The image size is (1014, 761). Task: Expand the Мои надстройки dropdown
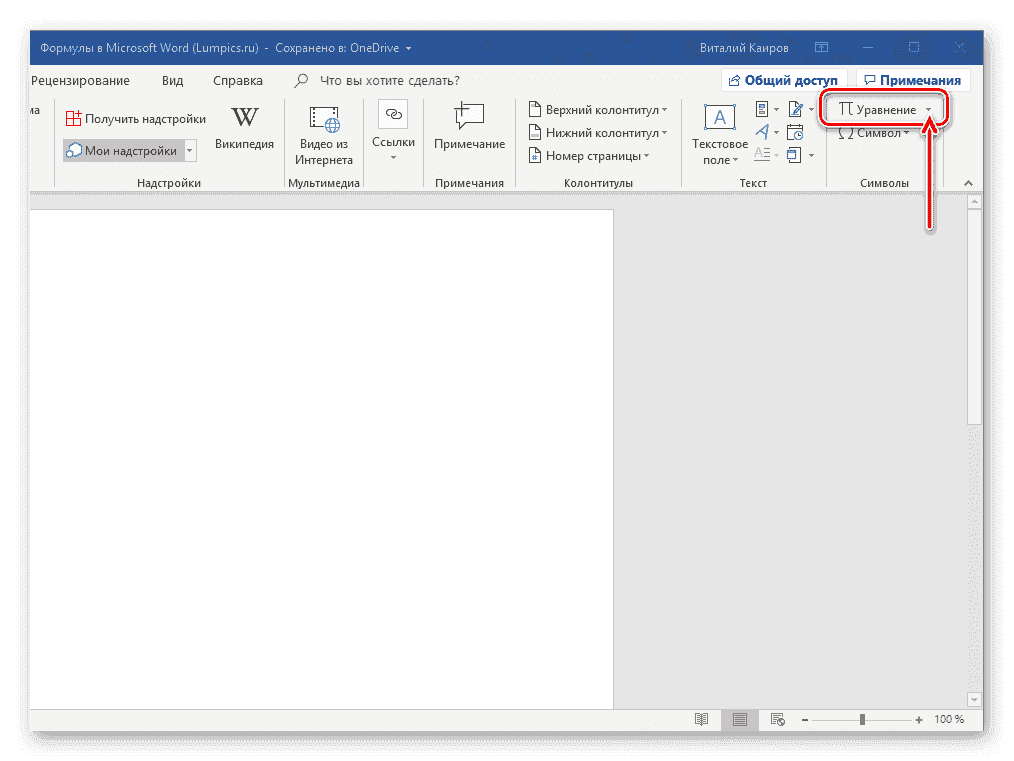pyautogui.click(x=189, y=149)
